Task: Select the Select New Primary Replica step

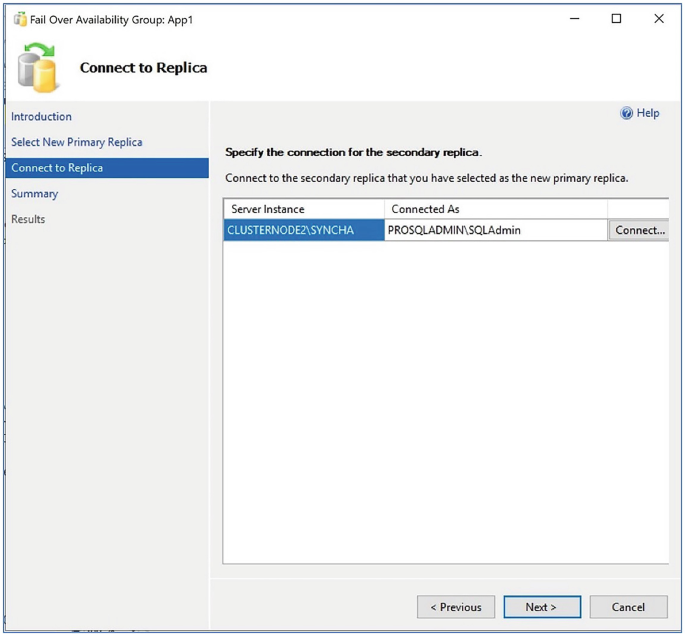Action: (x=76, y=142)
